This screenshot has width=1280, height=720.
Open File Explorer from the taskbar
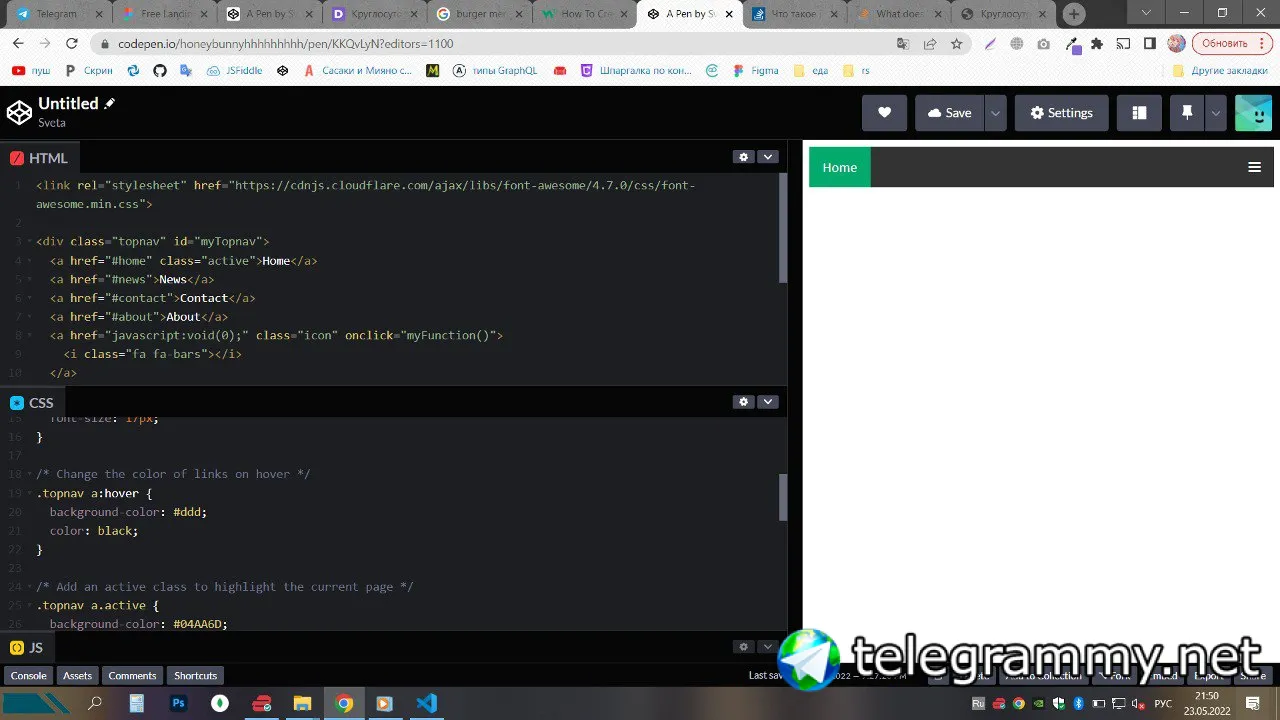(302, 704)
